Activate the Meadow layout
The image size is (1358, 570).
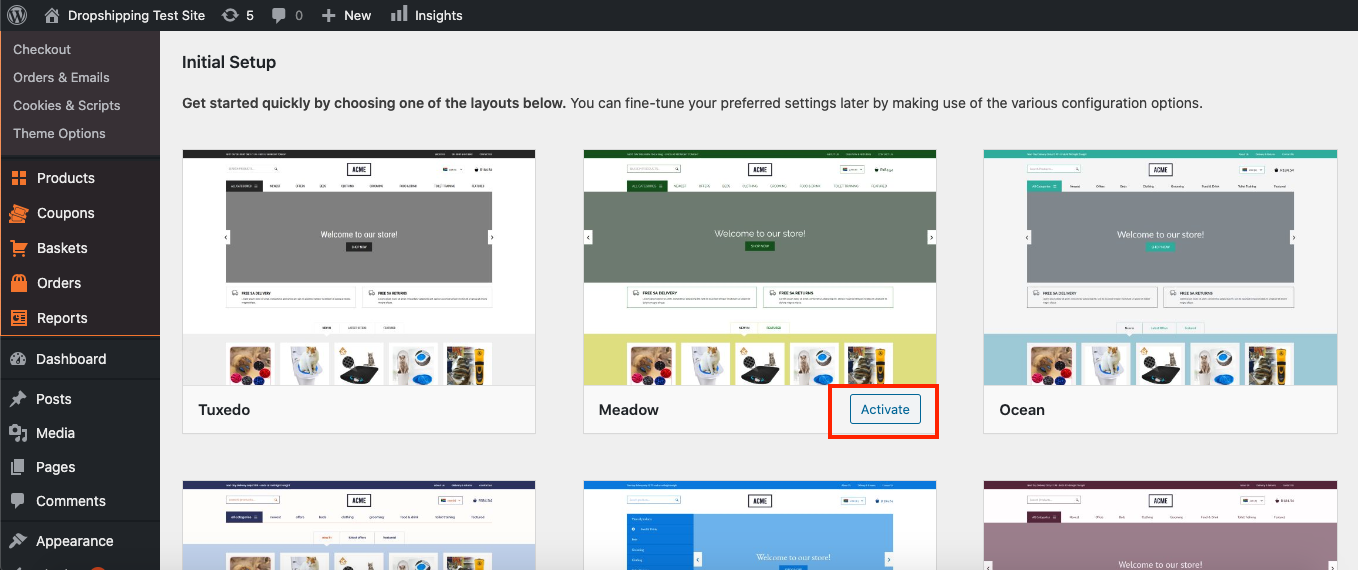[885, 409]
